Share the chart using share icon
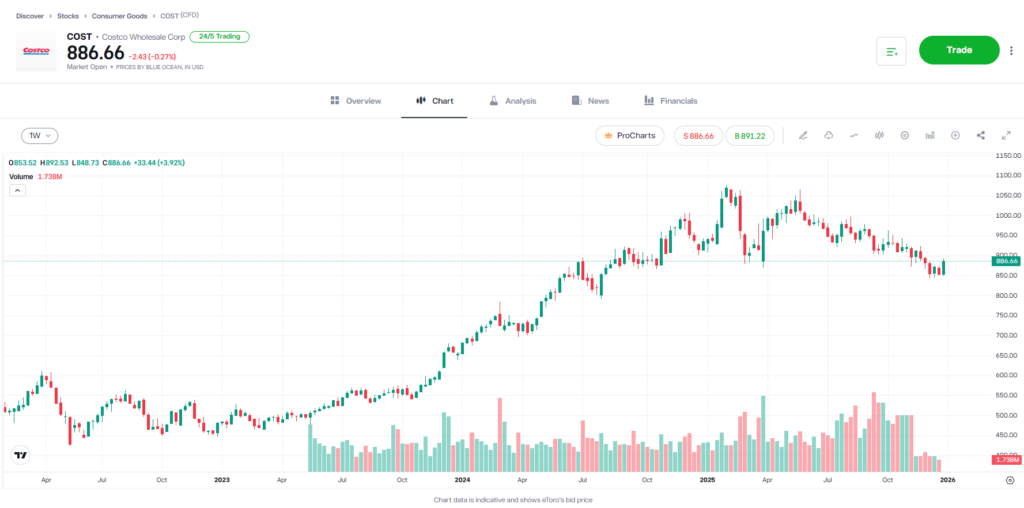 980,135
